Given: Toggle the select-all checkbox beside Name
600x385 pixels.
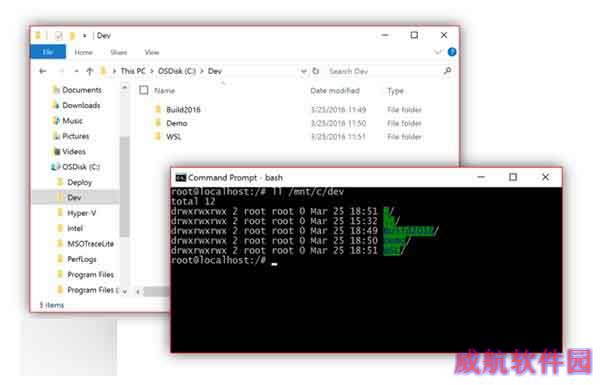Looking at the screenshot, I should coord(143,90).
